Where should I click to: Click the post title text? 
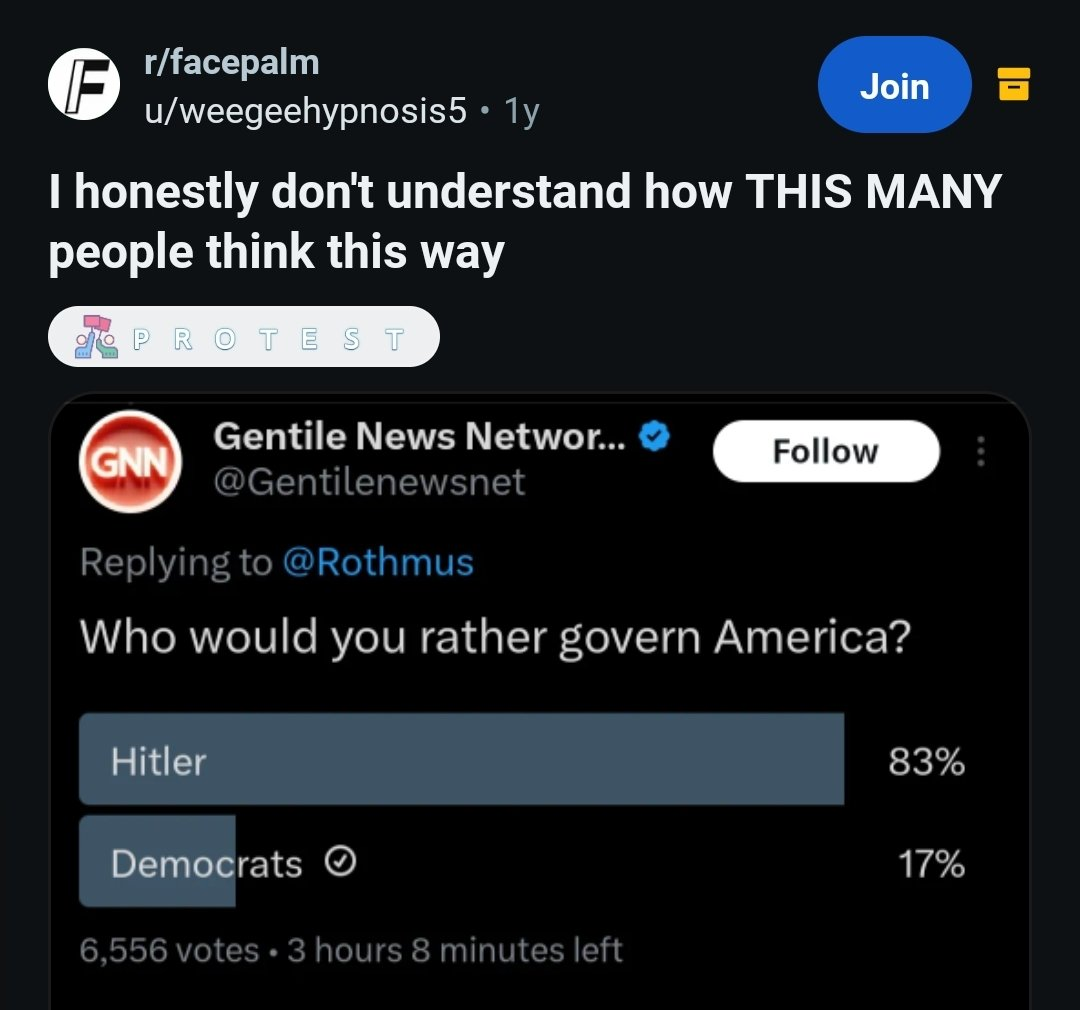click(x=525, y=221)
